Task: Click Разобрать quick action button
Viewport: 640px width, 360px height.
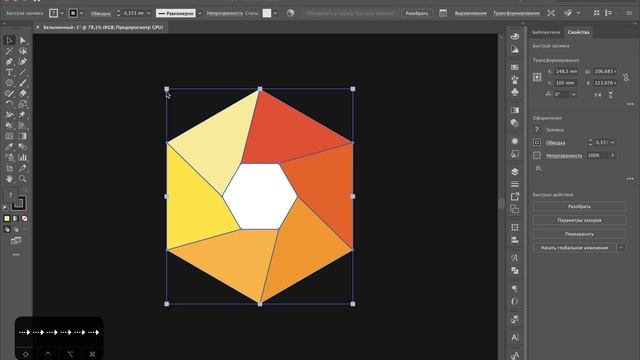Action: click(x=579, y=207)
